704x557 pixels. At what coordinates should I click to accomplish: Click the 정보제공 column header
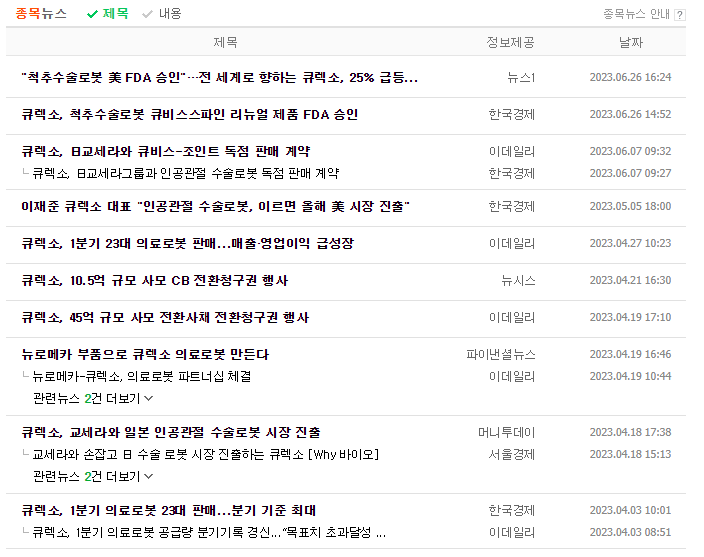coord(510,42)
